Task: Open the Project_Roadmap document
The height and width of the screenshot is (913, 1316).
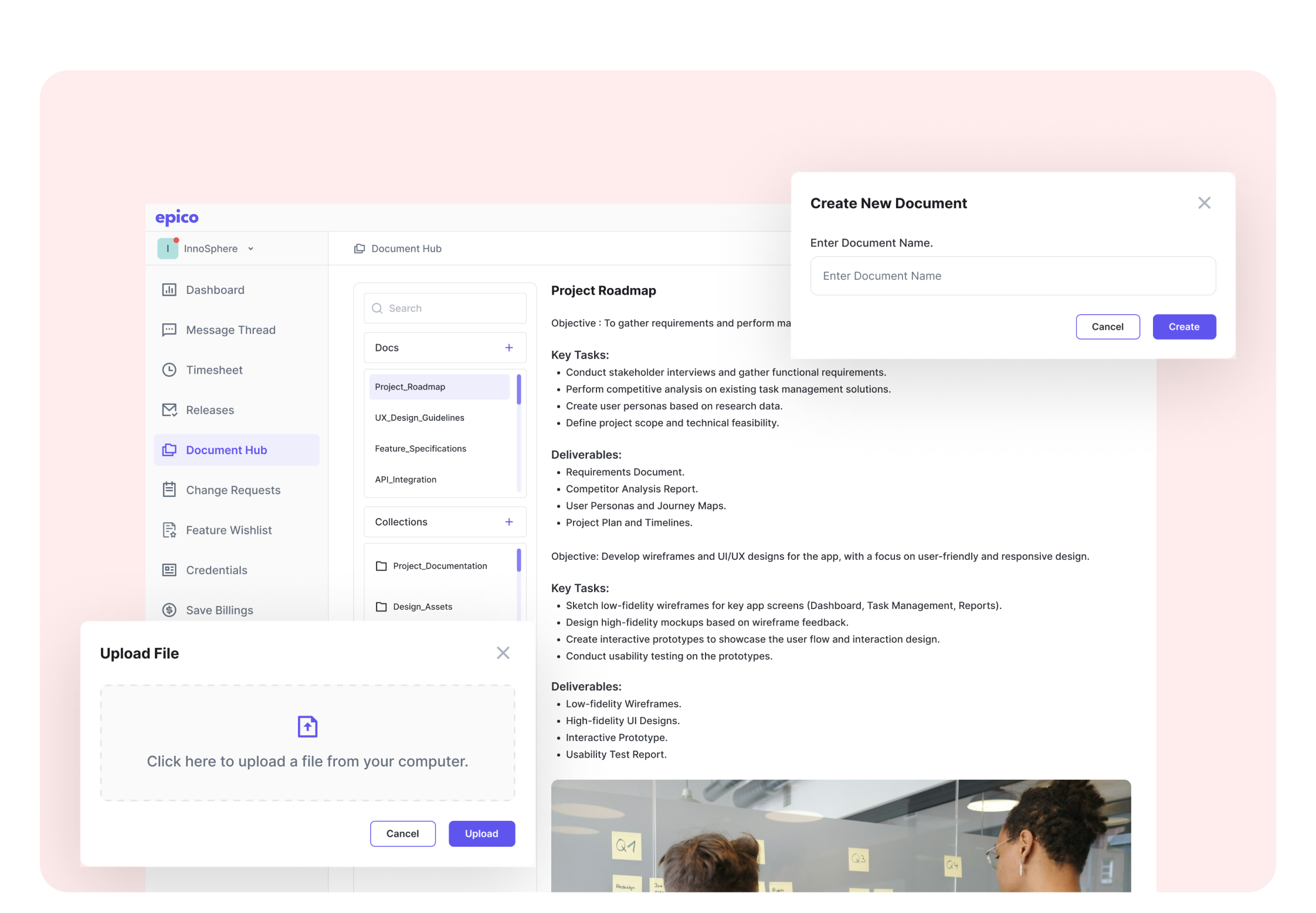Action: tap(439, 387)
